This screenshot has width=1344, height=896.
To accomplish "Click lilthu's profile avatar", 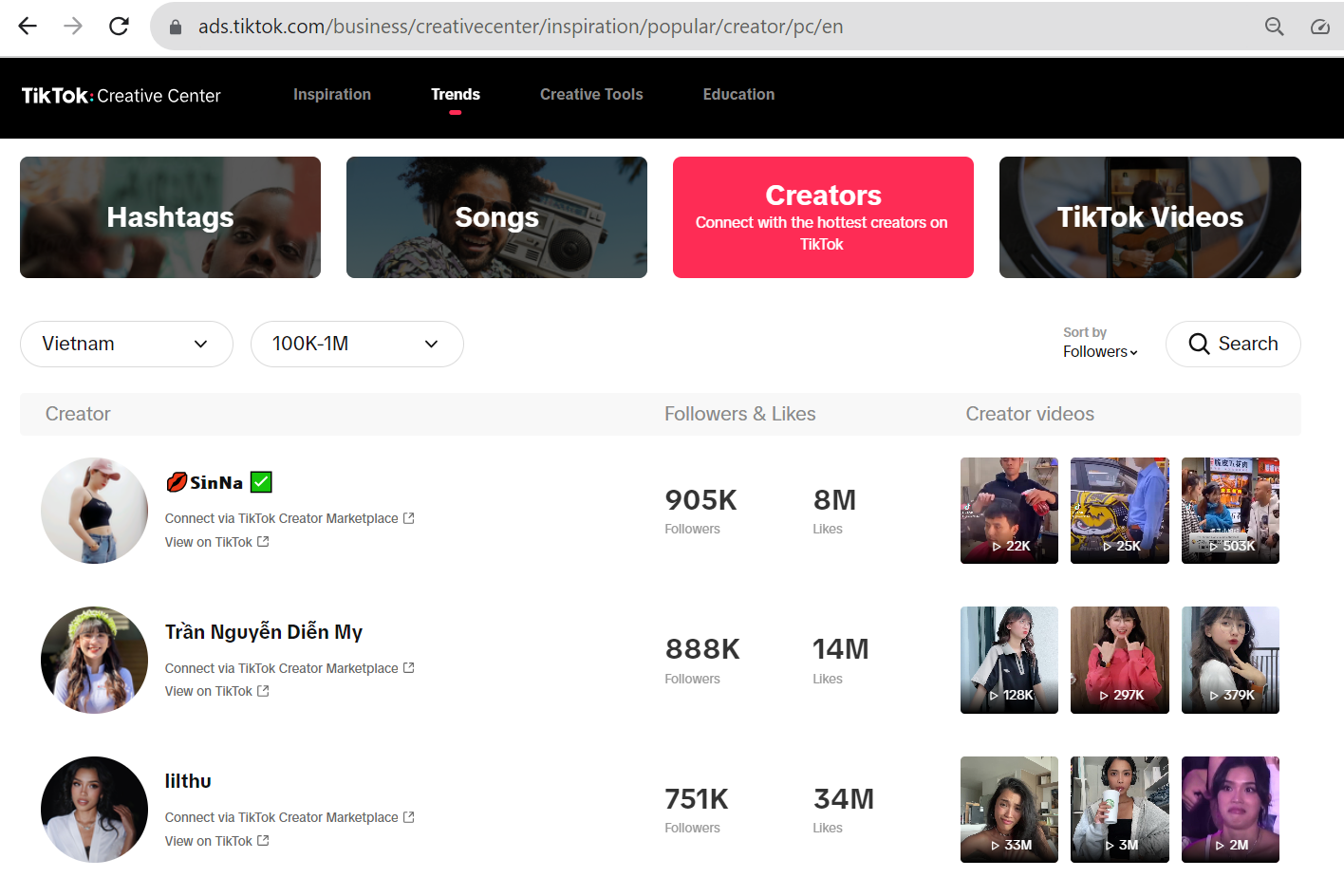I will [x=94, y=810].
